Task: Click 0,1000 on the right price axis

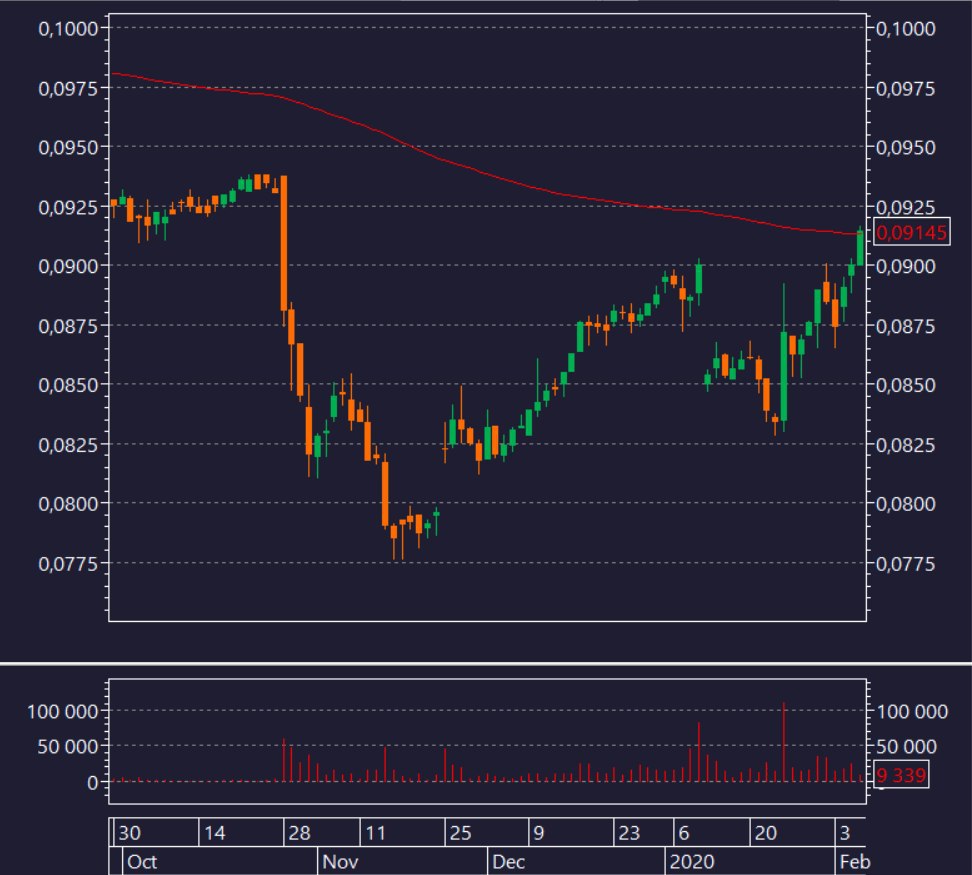Action: 905,29
